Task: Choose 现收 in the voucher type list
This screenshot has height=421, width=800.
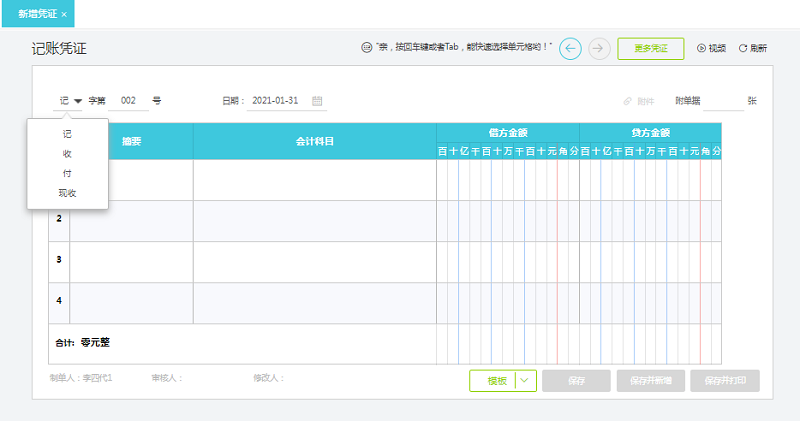Action: click(x=67, y=193)
